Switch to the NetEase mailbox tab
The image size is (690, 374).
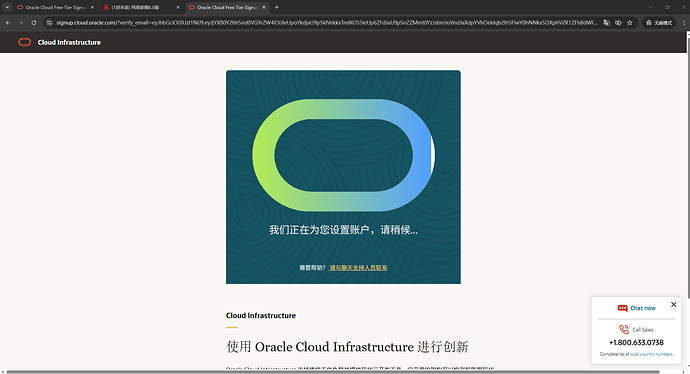(141, 7)
